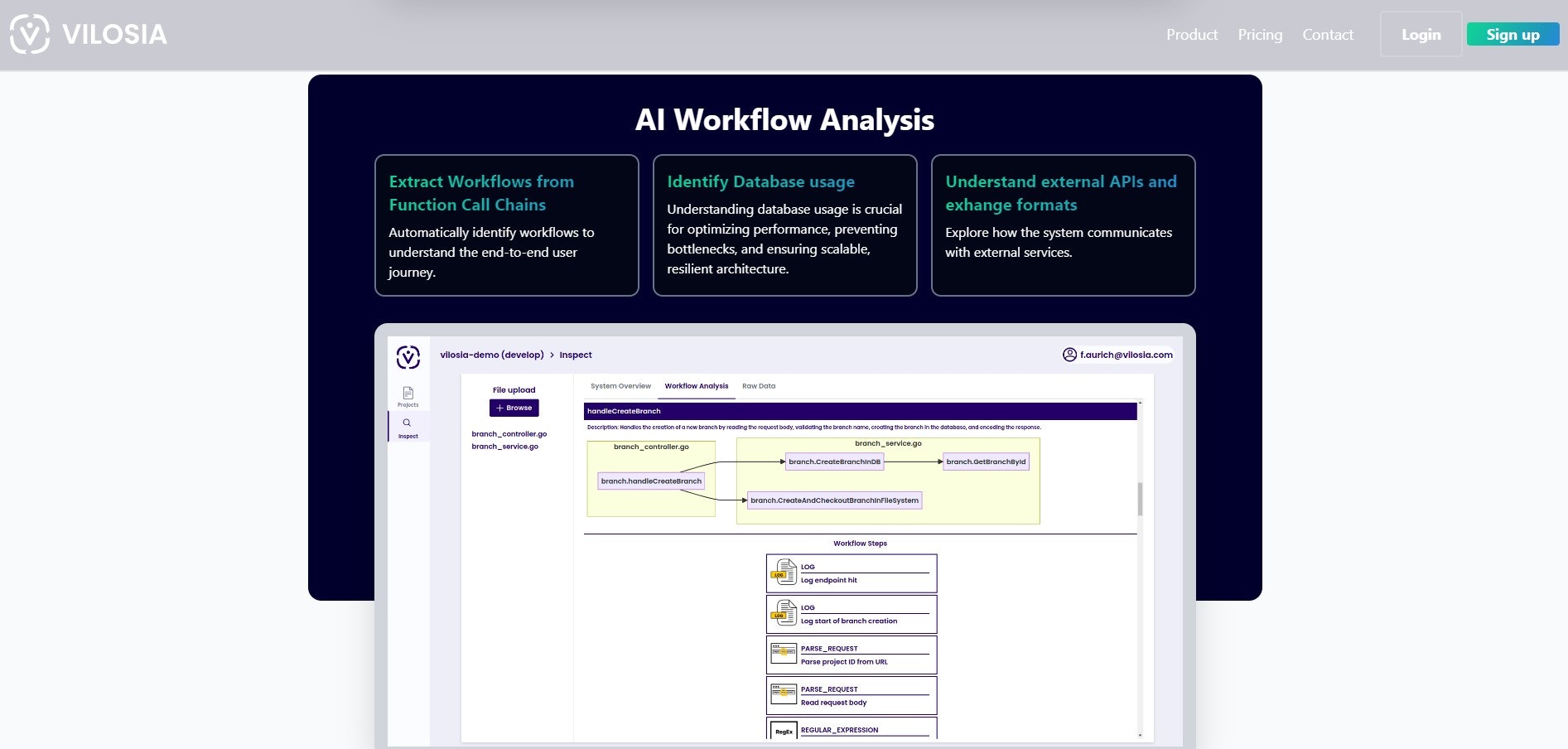
Task: Select the branch_service.go file in the list
Action: coord(505,447)
